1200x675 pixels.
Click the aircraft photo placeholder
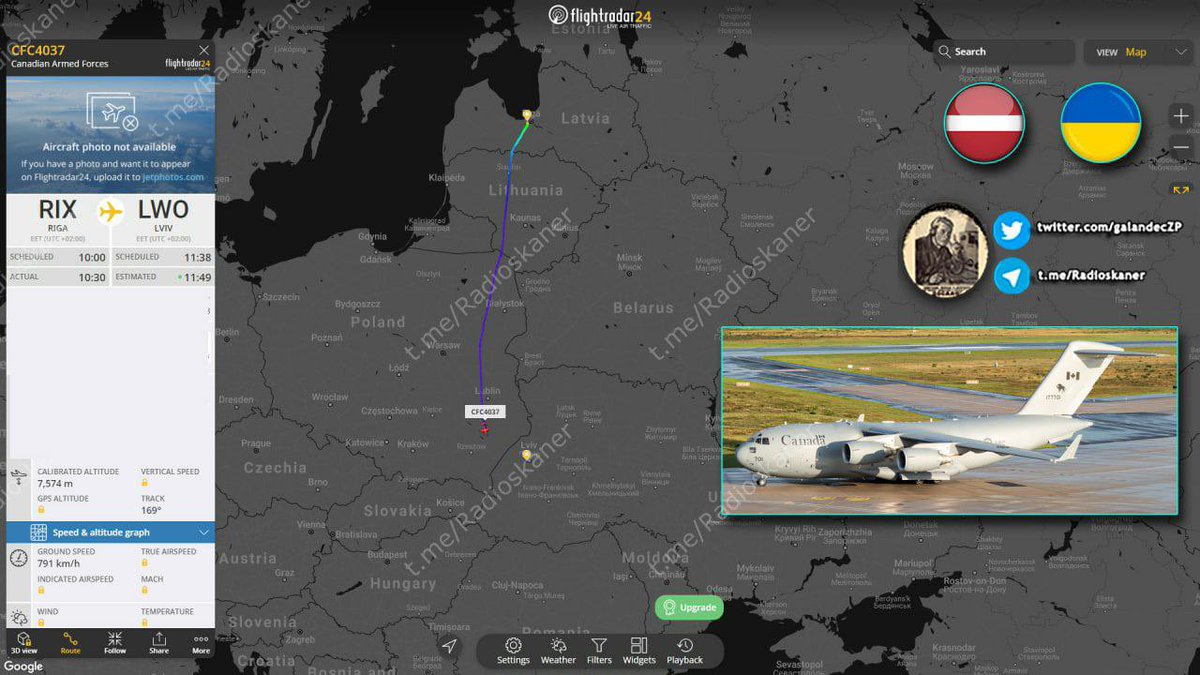(110, 111)
